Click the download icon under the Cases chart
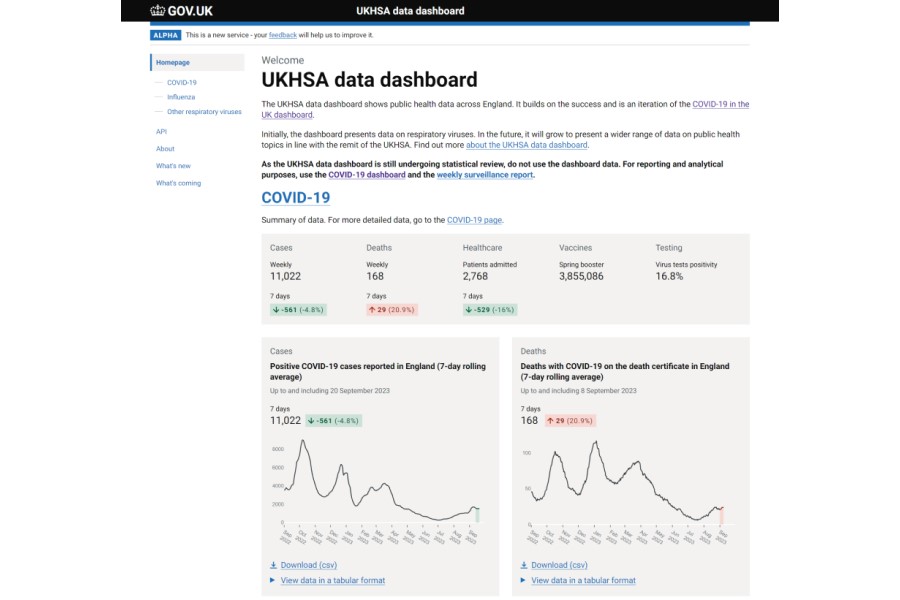This screenshot has height=600, width=900. pyautogui.click(x=273, y=565)
